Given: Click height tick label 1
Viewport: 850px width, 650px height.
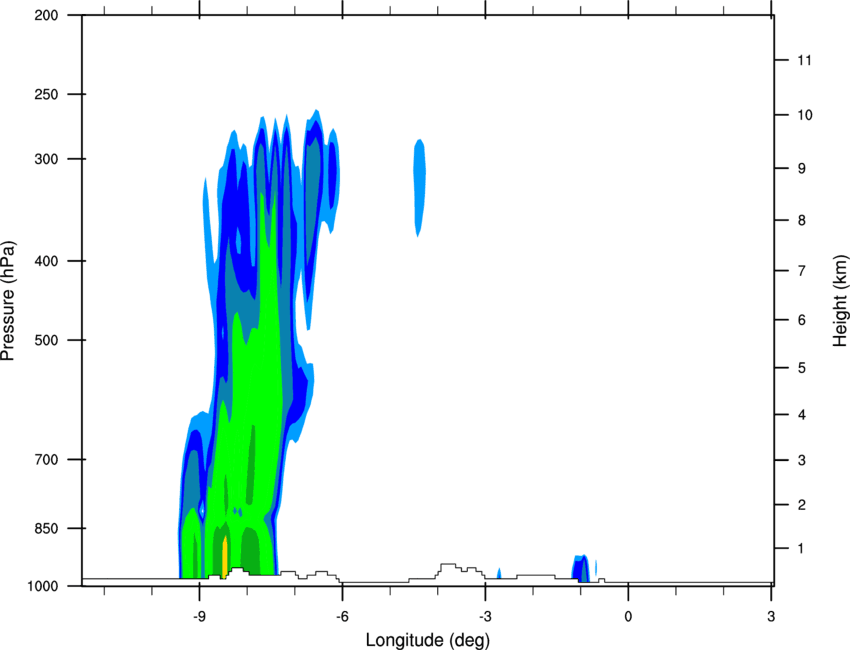Looking at the screenshot, I should [x=801, y=549].
